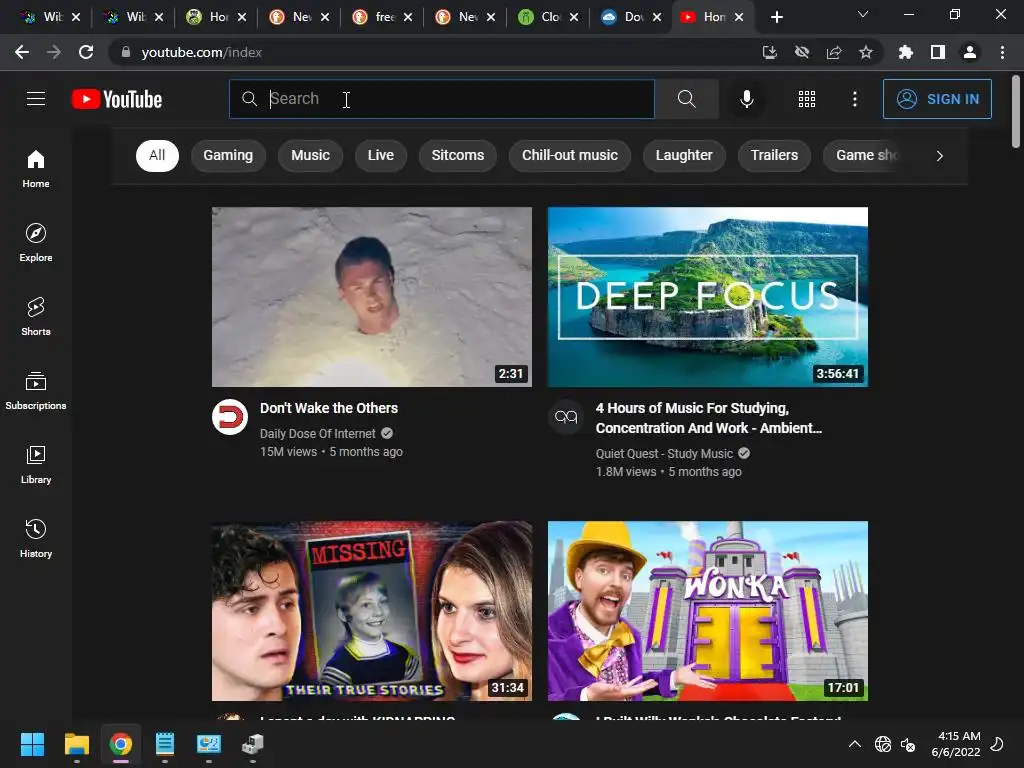Go to Home in the sidebar
This screenshot has height=768, width=1024.
point(36,168)
